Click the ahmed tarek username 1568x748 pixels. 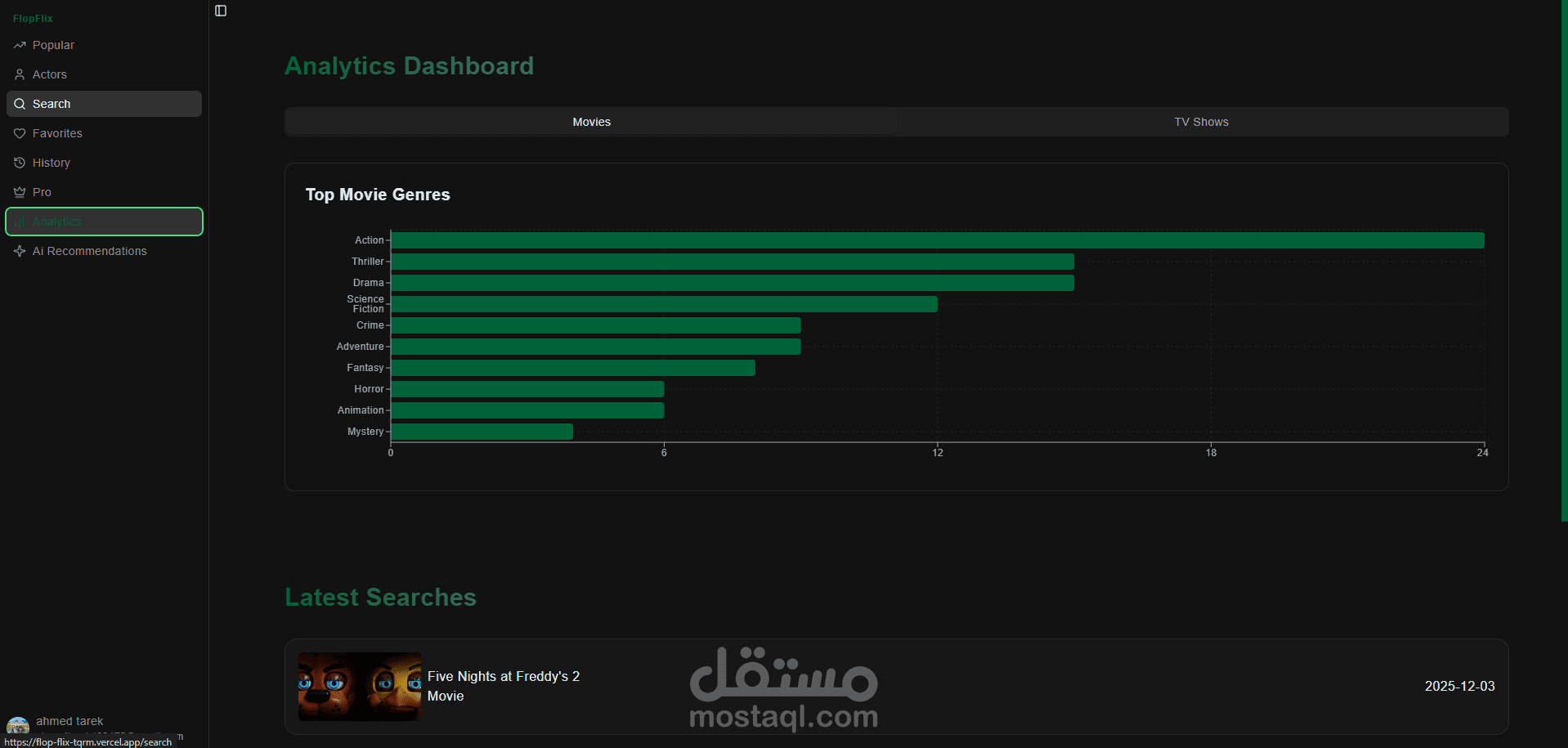coord(69,721)
